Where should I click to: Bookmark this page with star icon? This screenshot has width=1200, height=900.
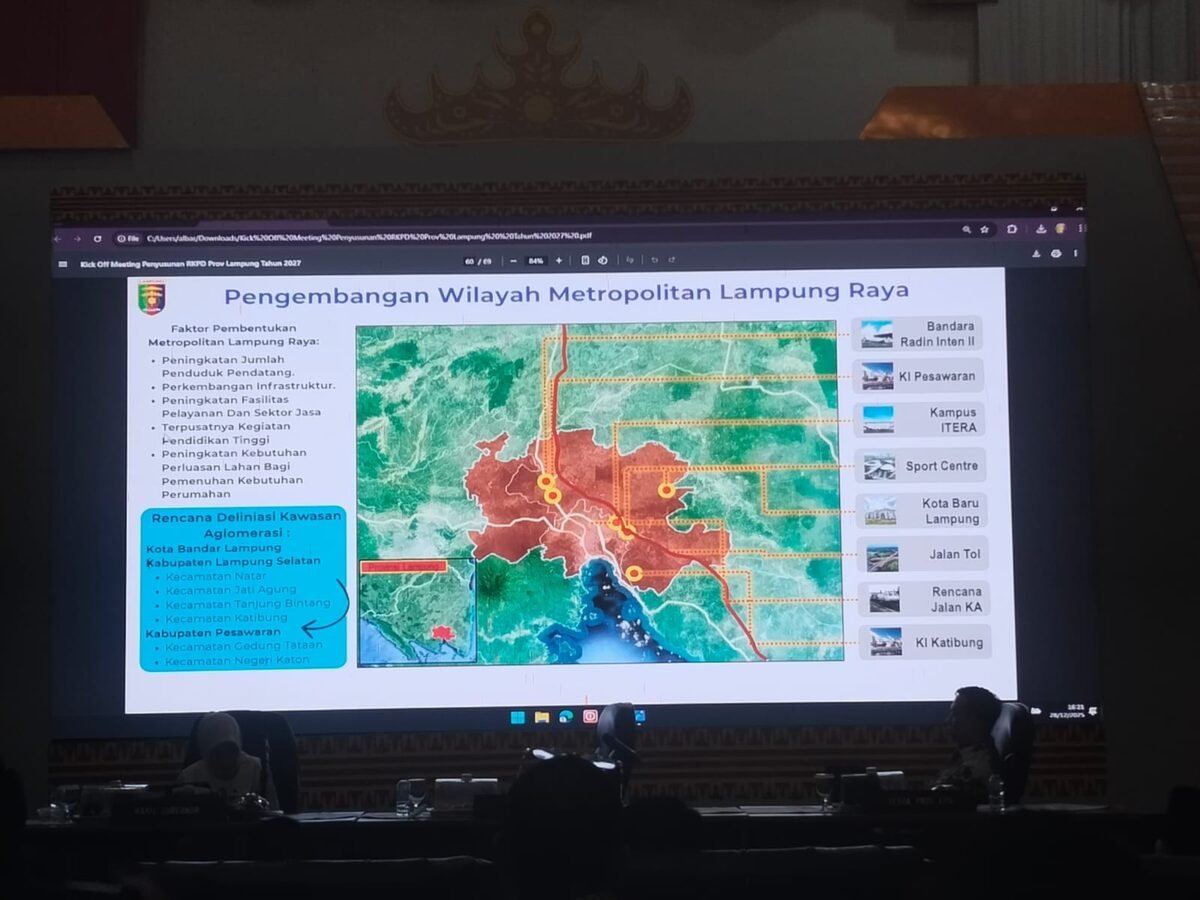985,229
